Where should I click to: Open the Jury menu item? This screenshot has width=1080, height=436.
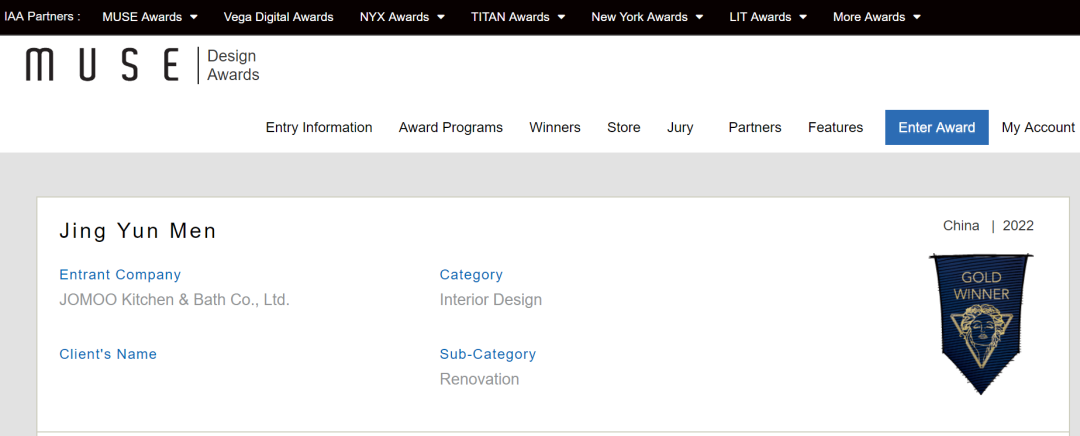click(x=680, y=127)
